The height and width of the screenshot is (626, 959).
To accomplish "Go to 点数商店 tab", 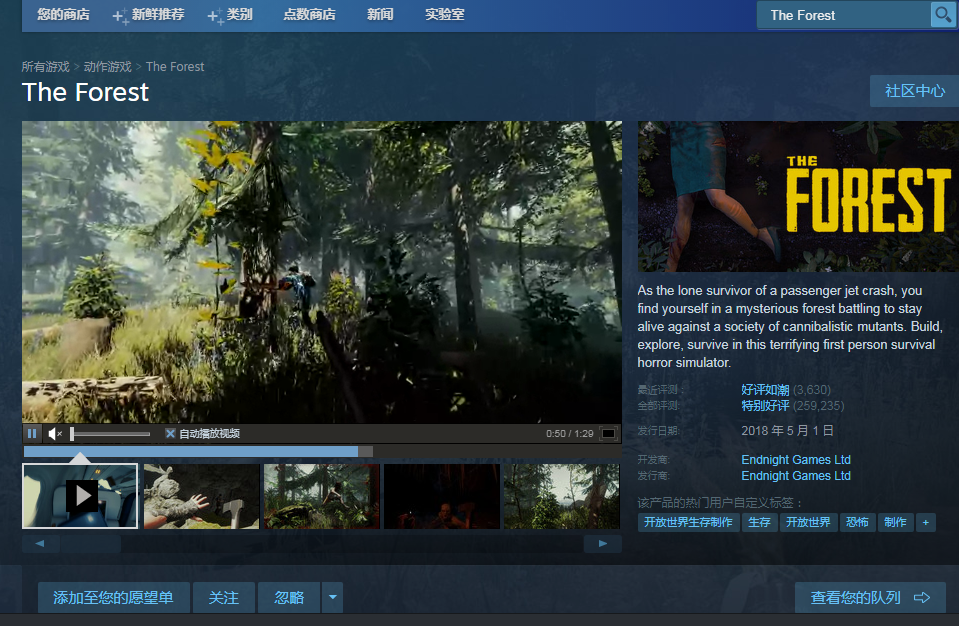I will tap(309, 15).
